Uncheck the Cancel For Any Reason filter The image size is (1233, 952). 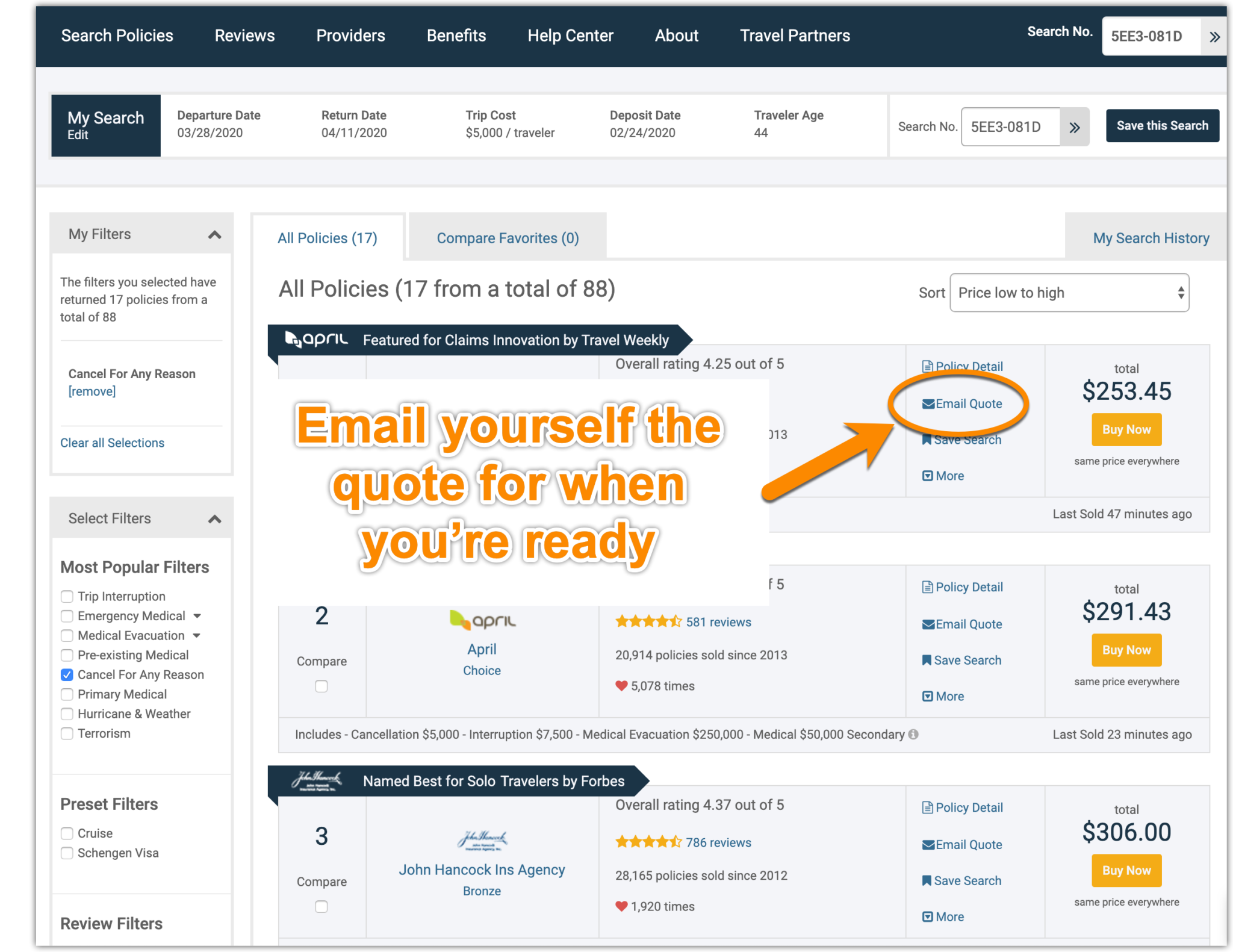tap(67, 675)
